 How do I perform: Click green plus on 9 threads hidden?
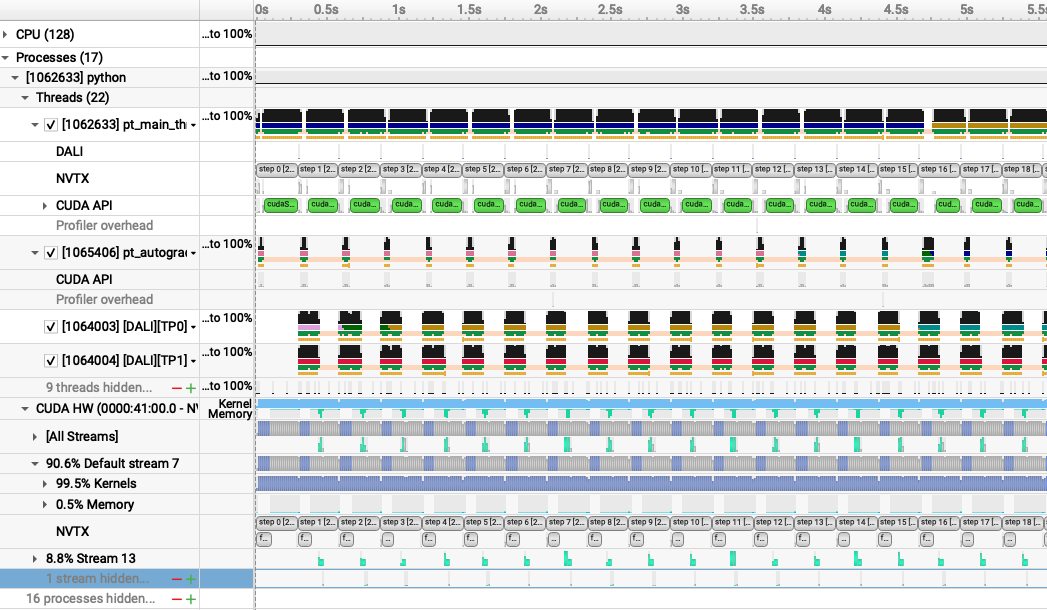(x=191, y=388)
